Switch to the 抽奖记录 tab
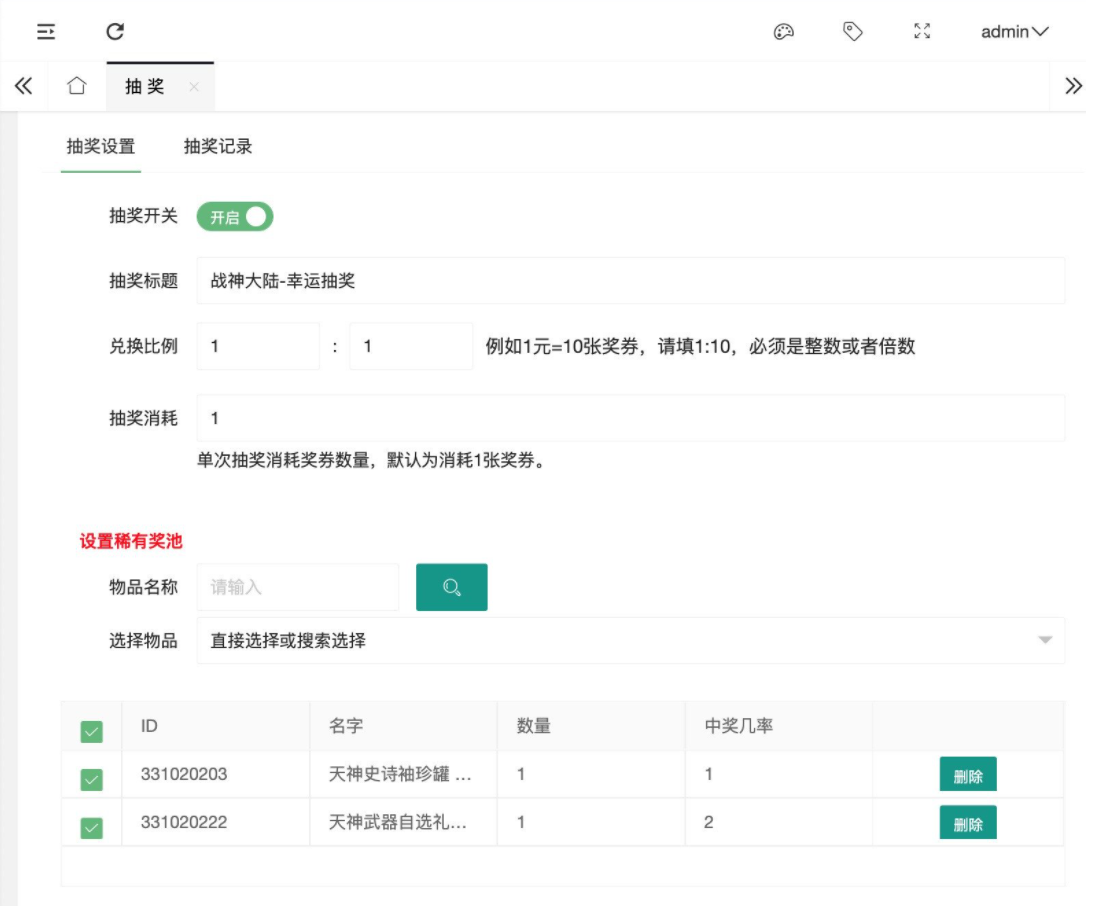The height and width of the screenshot is (906, 1093). click(218, 147)
